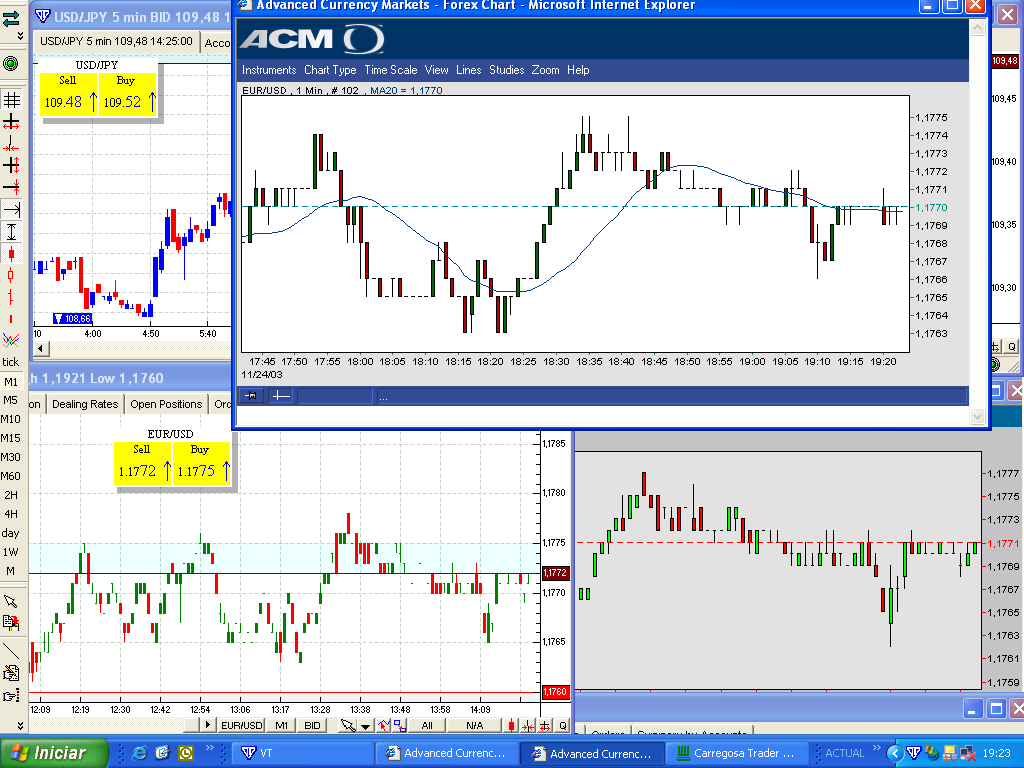Click the red candlestick icon in bottom toolbar

click(511, 725)
